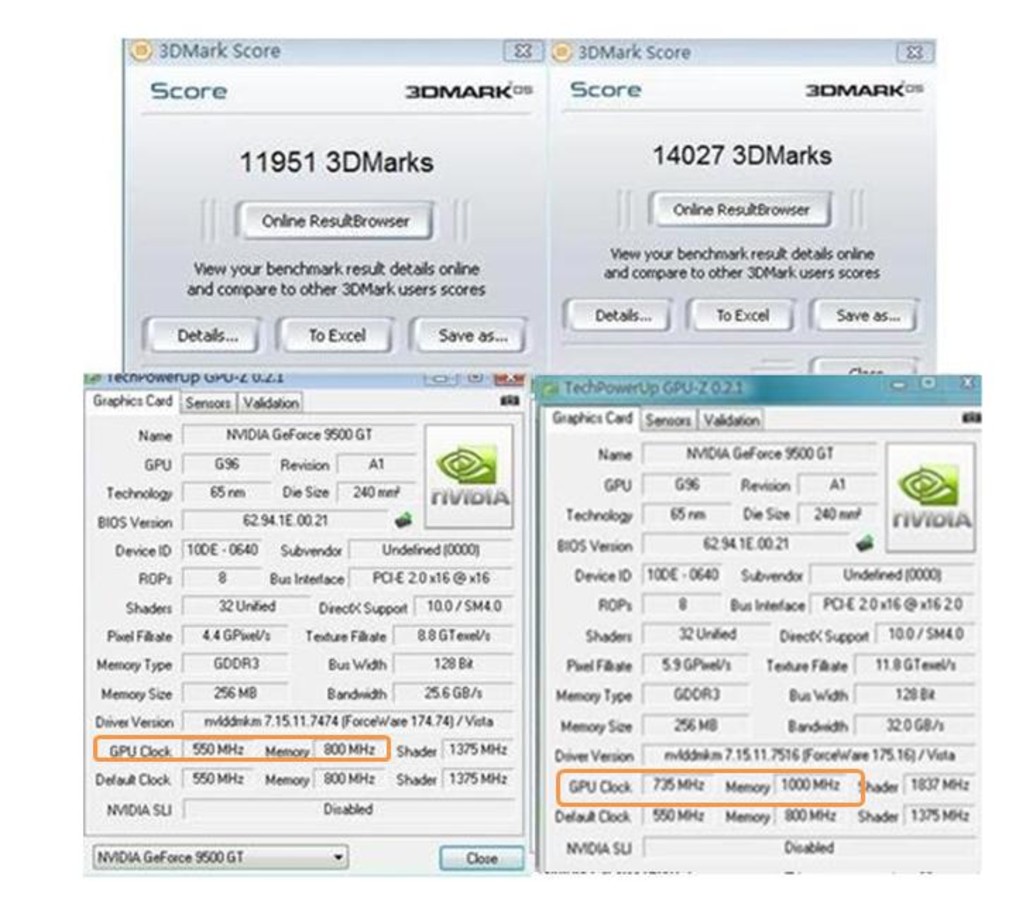Open Online ResultBrowser in left 3DMark window
1033x900 pixels.
tap(335, 221)
